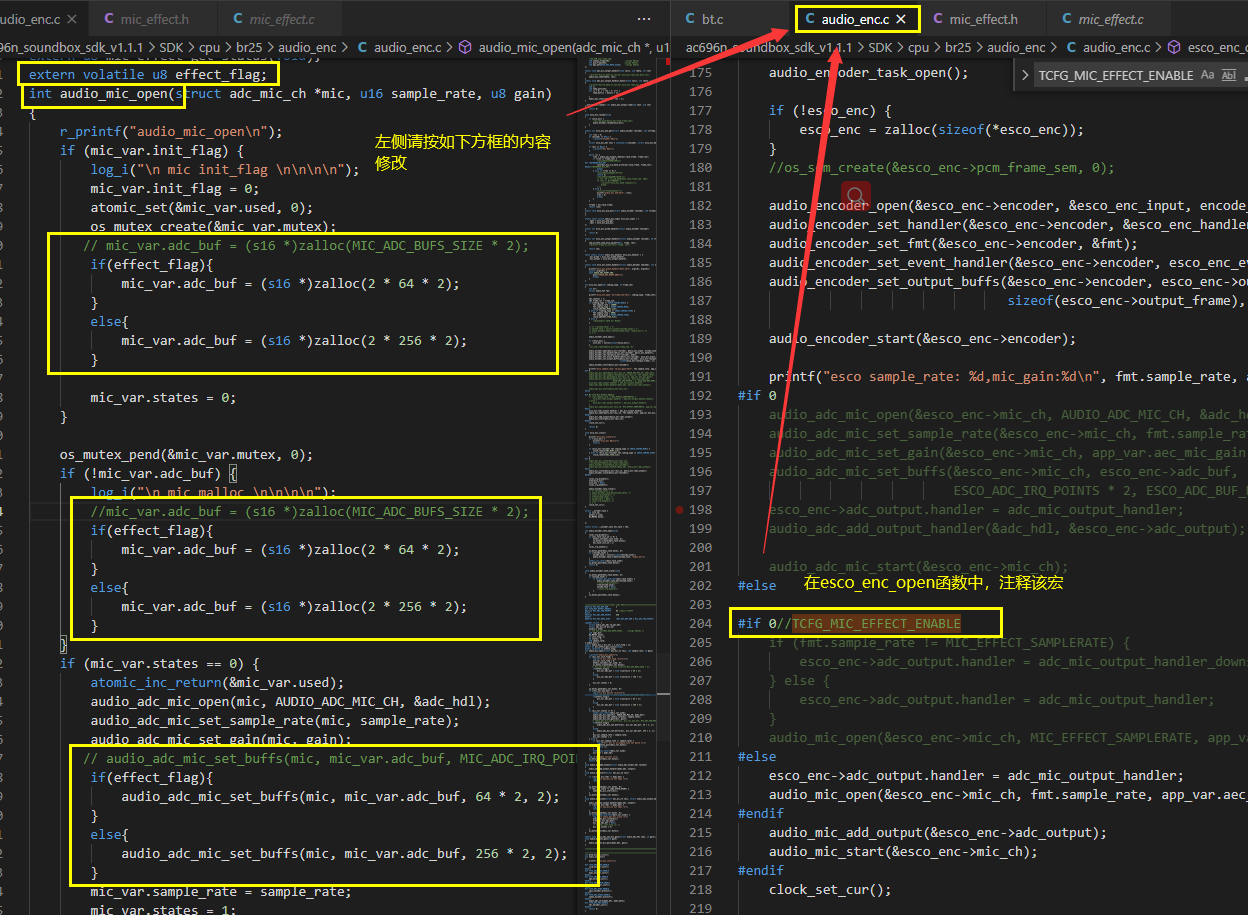Open SDK breadcrumb in left editor
Screen dimensions: 1248x915
click(x=171, y=47)
